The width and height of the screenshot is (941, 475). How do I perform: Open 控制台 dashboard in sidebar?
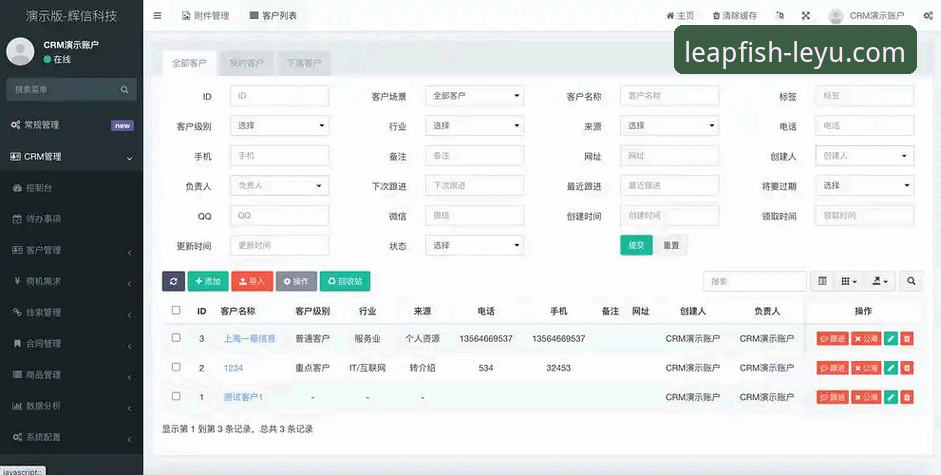(x=71, y=187)
